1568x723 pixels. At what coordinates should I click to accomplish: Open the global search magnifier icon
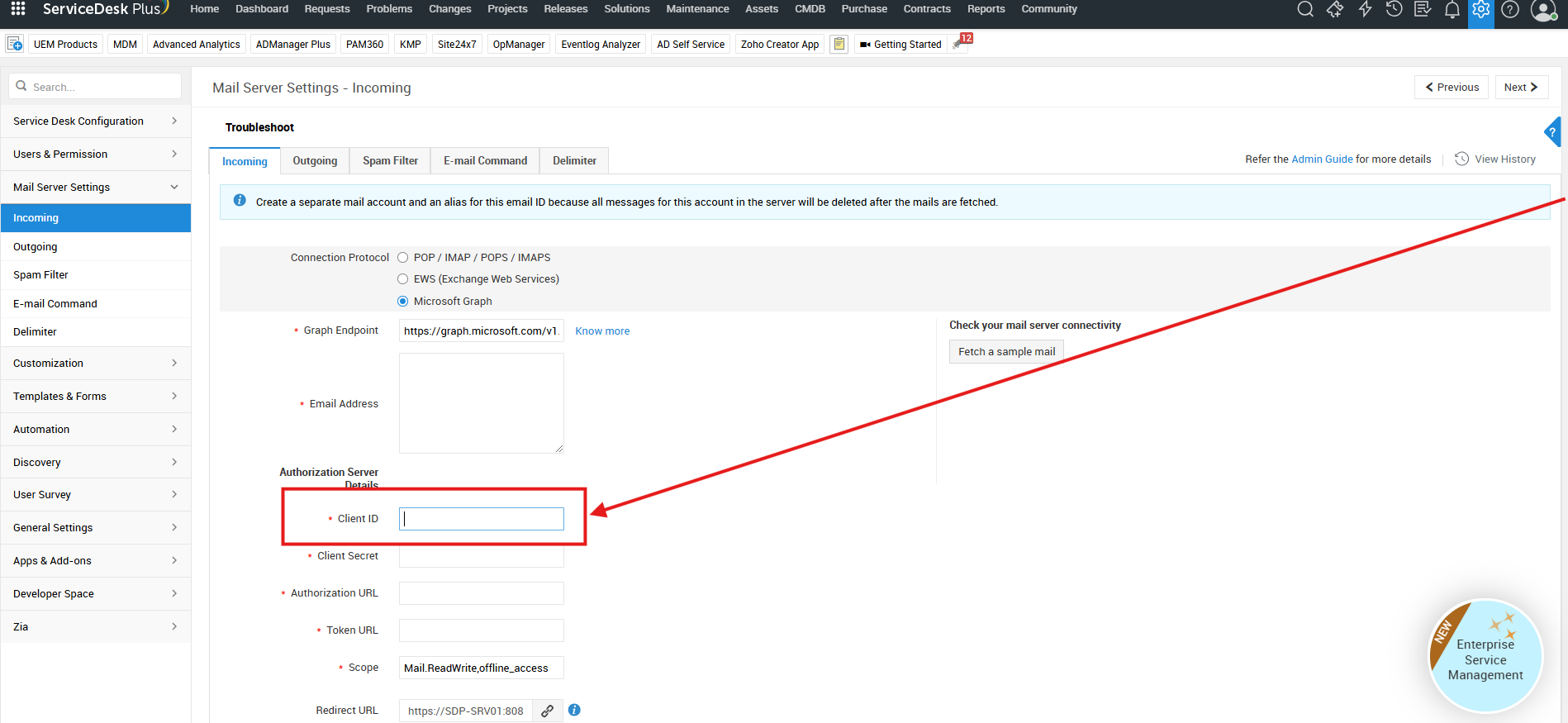pyautogui.click(x=1305, y=9)
